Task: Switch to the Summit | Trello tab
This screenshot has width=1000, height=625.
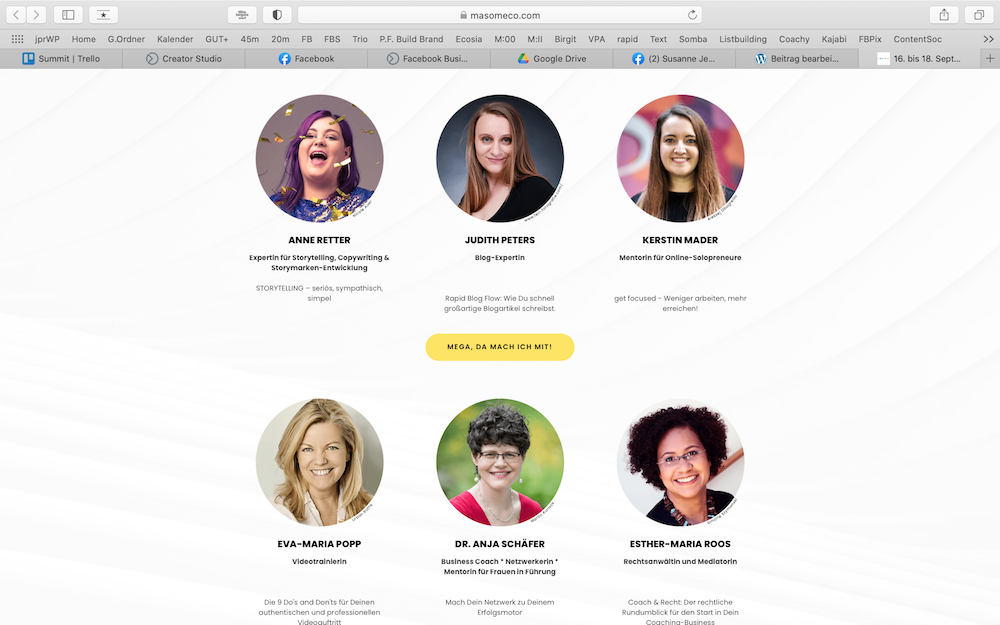Action: (x=61, y=59)
